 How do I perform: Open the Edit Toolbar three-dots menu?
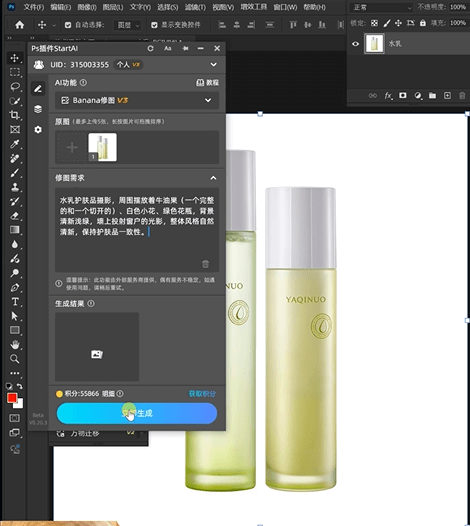coord(14,373)
